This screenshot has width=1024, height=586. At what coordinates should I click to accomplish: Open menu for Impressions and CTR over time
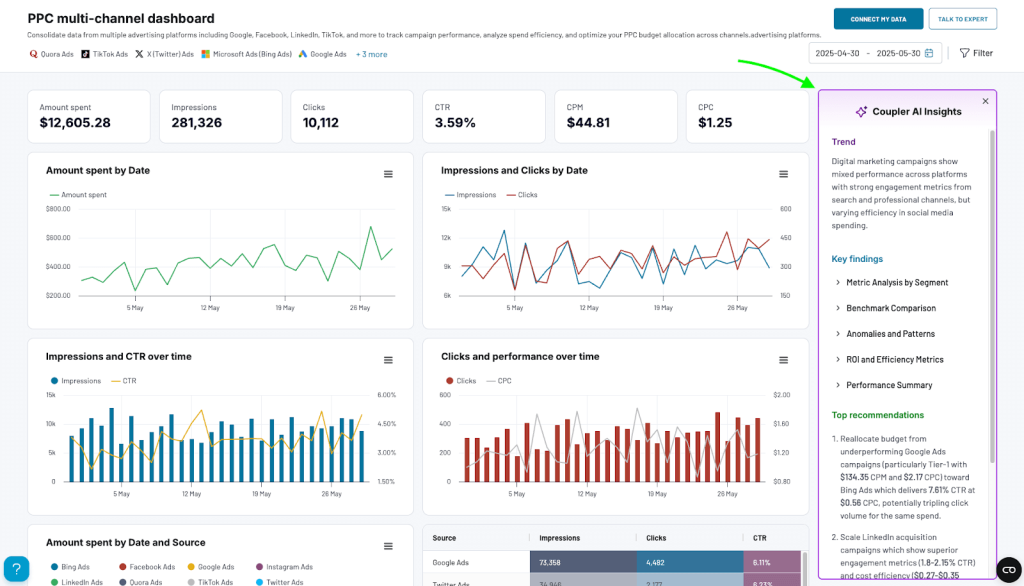tap(388, 360)
